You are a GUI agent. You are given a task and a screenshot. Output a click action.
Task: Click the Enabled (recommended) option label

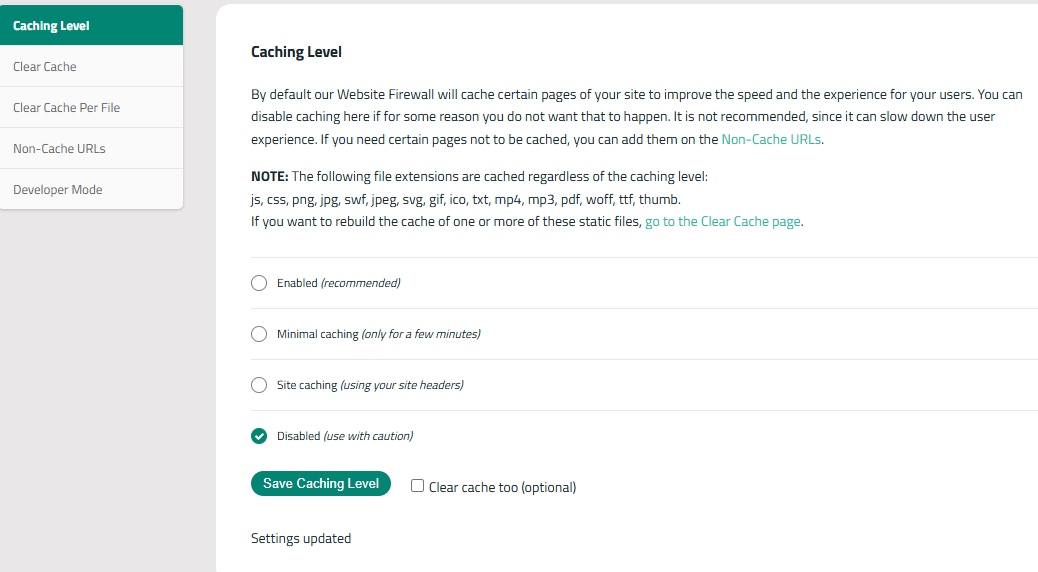click(x=338, y=283)
